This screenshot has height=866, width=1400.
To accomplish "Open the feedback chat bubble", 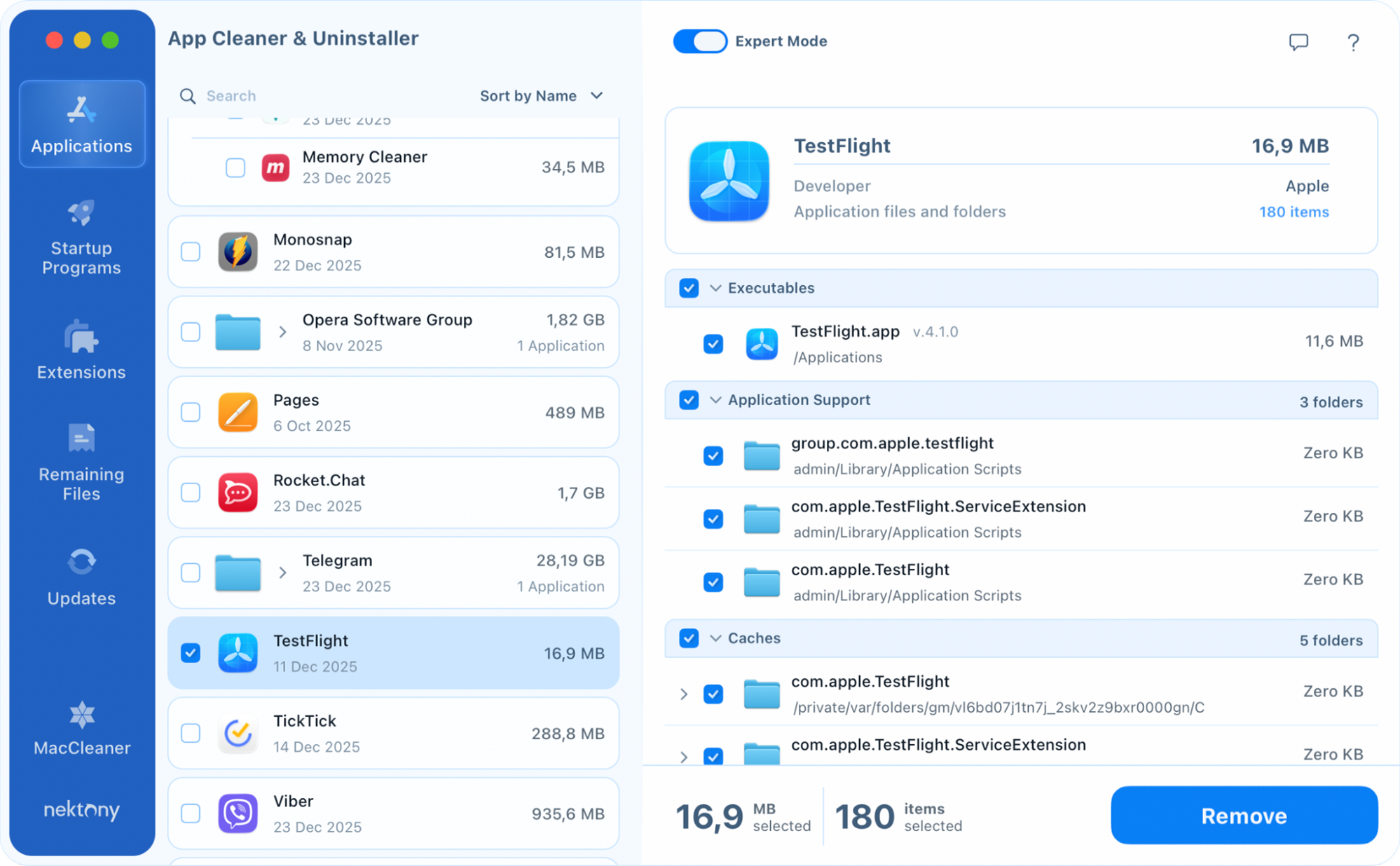I will click(x=1298, y=42).
